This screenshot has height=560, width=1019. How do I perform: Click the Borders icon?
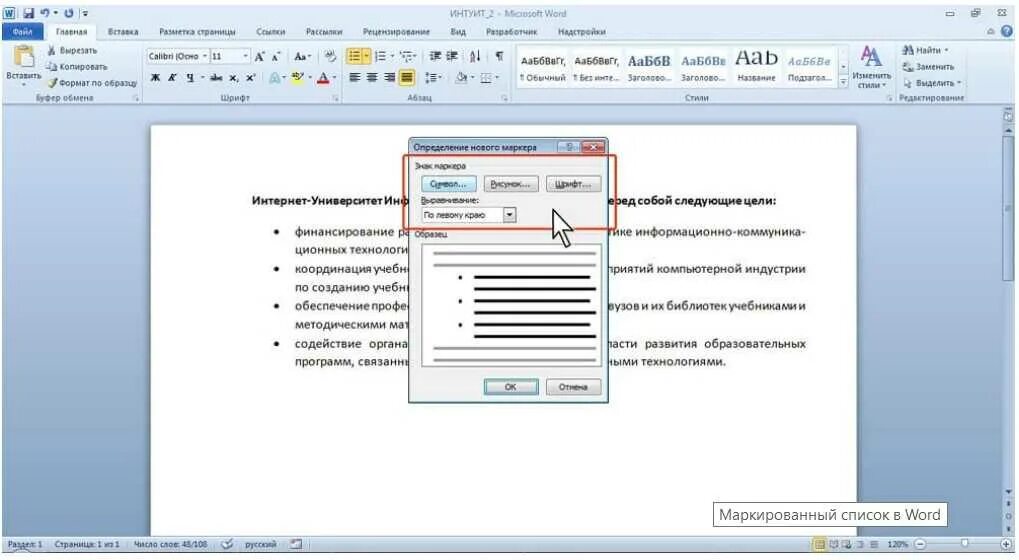click(x=485, y=77)
